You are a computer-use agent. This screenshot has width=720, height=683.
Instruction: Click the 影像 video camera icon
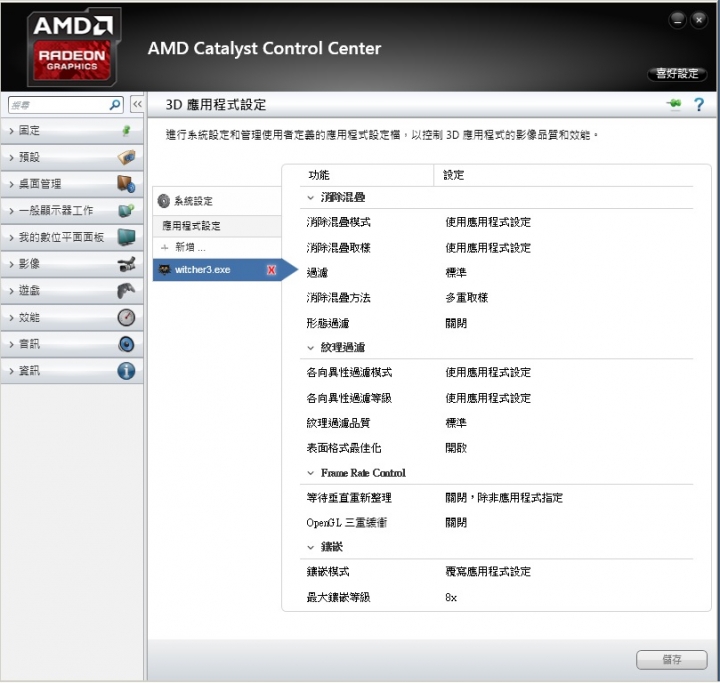coord(126,264)
